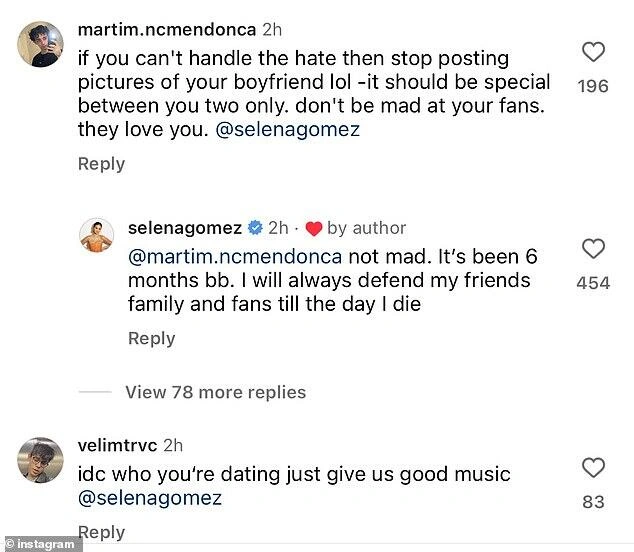634x552 pixels.
Task: Open martim.ncmendonca's profile picture
Action: (x=40, y=46)
